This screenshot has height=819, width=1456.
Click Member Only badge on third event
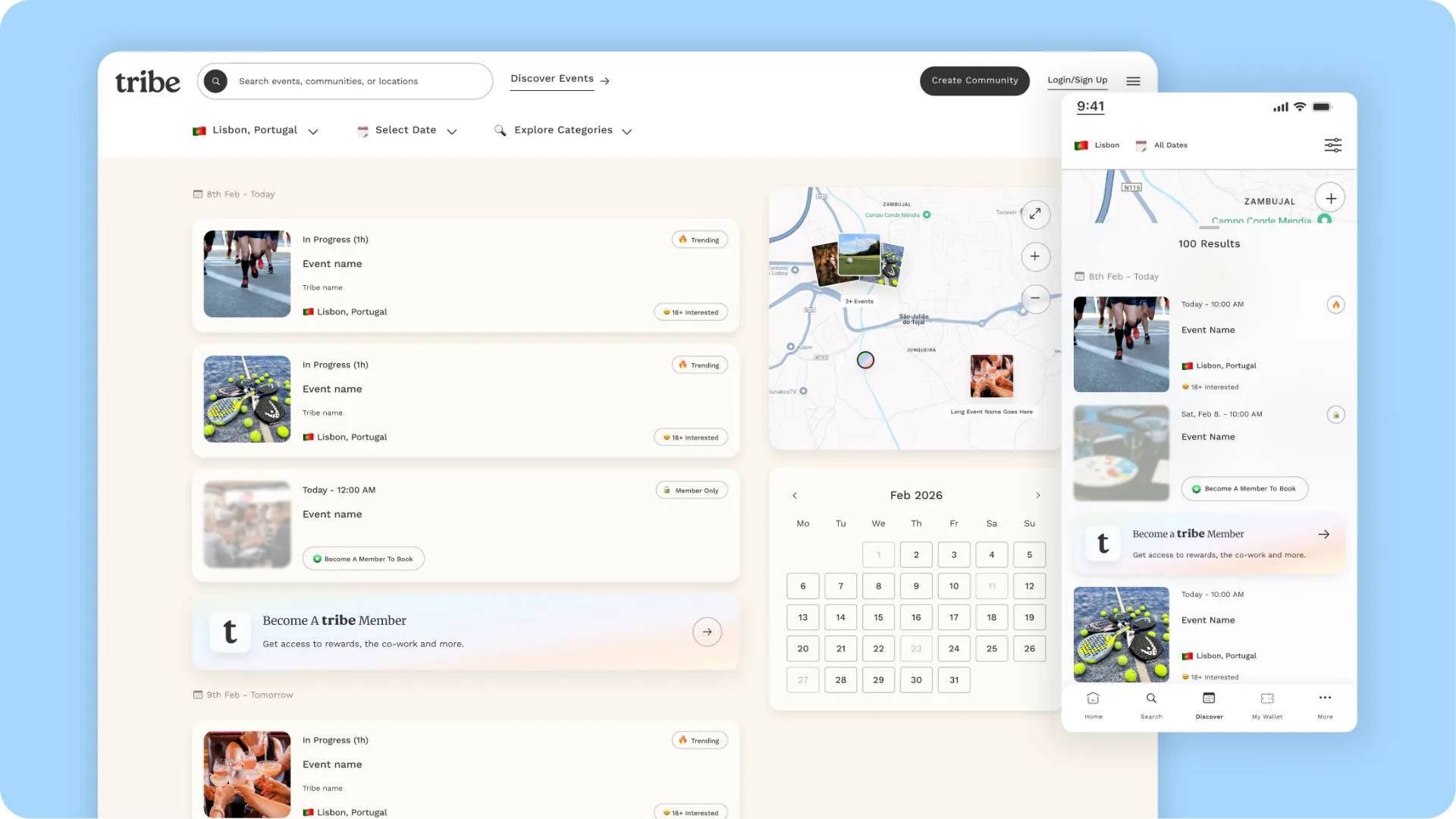coord(692,491)
